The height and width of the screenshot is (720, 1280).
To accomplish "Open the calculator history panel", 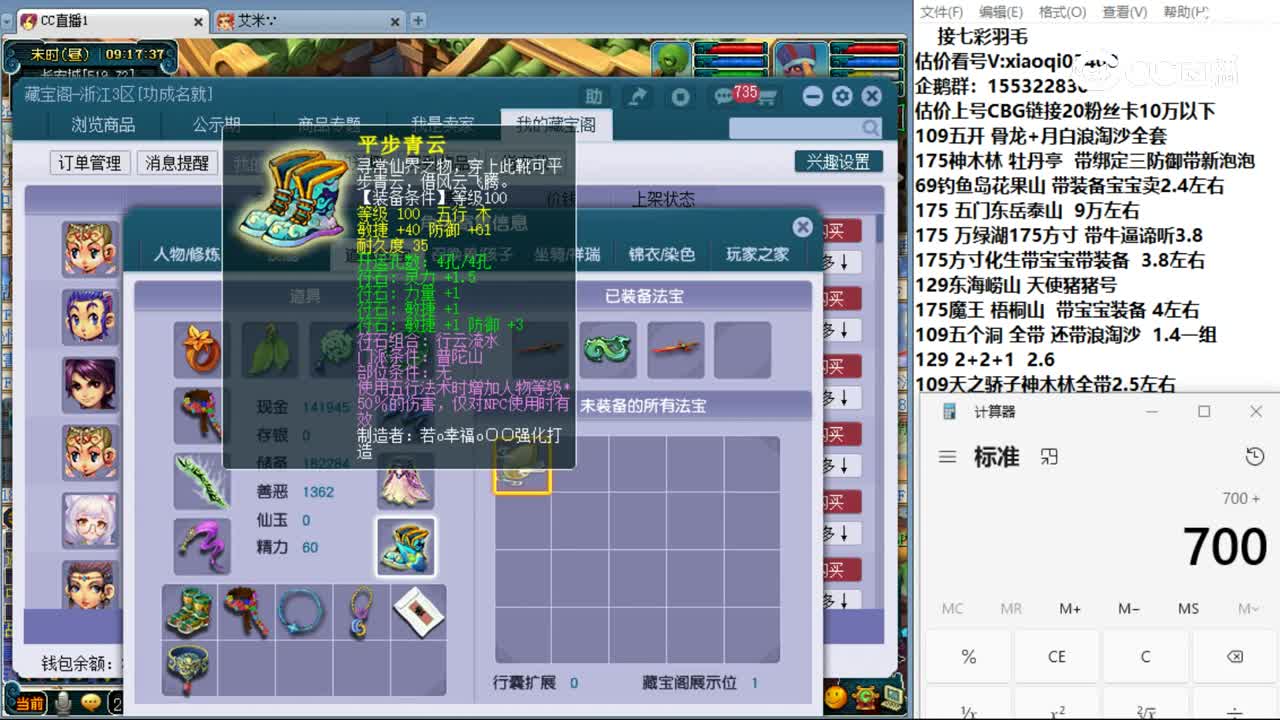I will (x=1255, y=457).
